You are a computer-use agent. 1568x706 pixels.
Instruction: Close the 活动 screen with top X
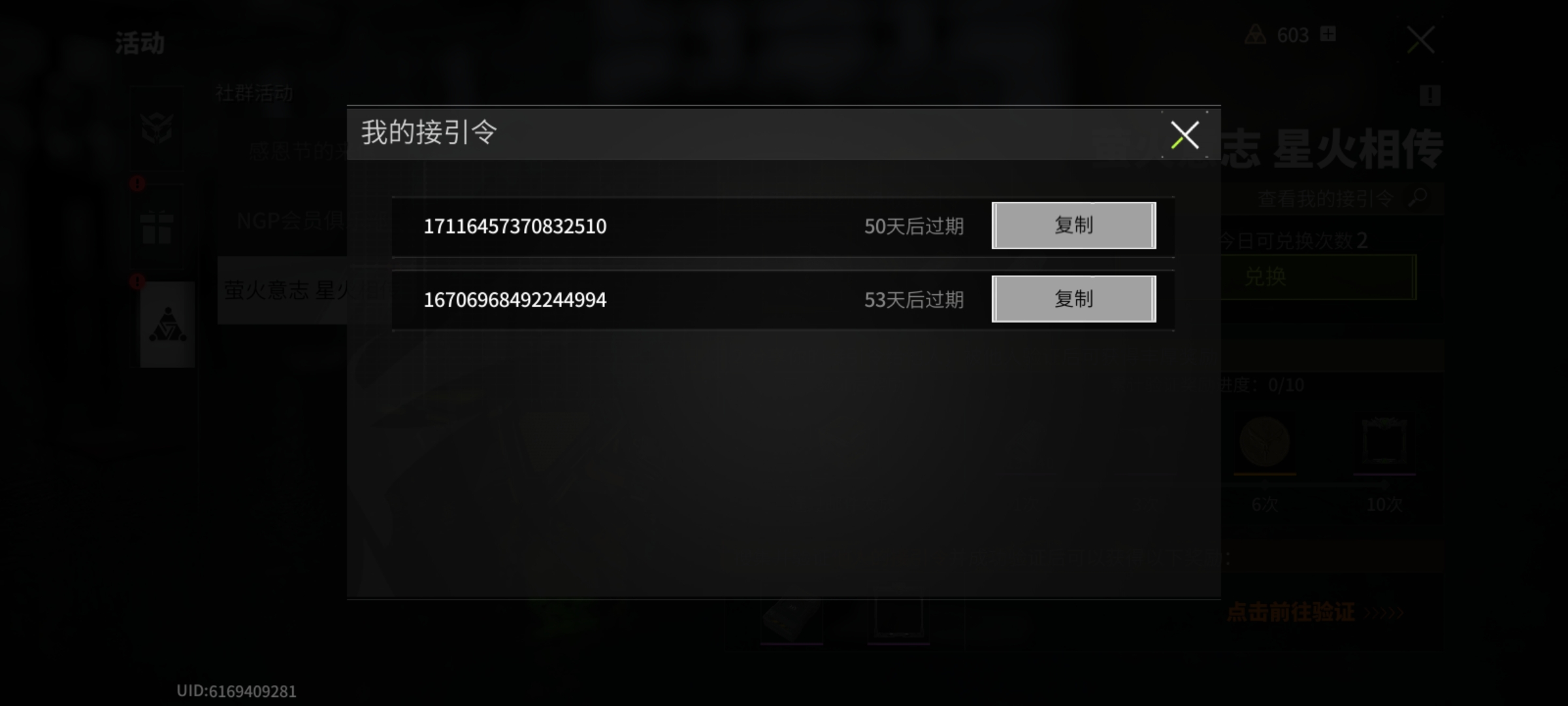[x=1420, y=41]
